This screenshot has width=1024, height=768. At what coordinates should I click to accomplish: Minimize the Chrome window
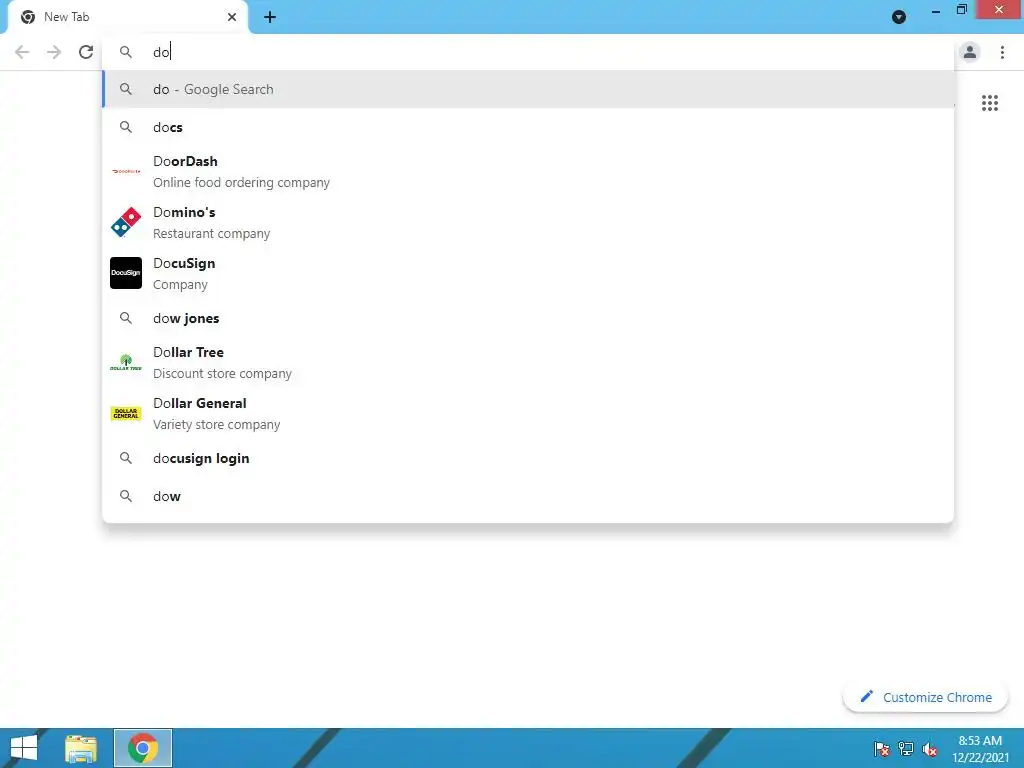click(x=936, y=11)
